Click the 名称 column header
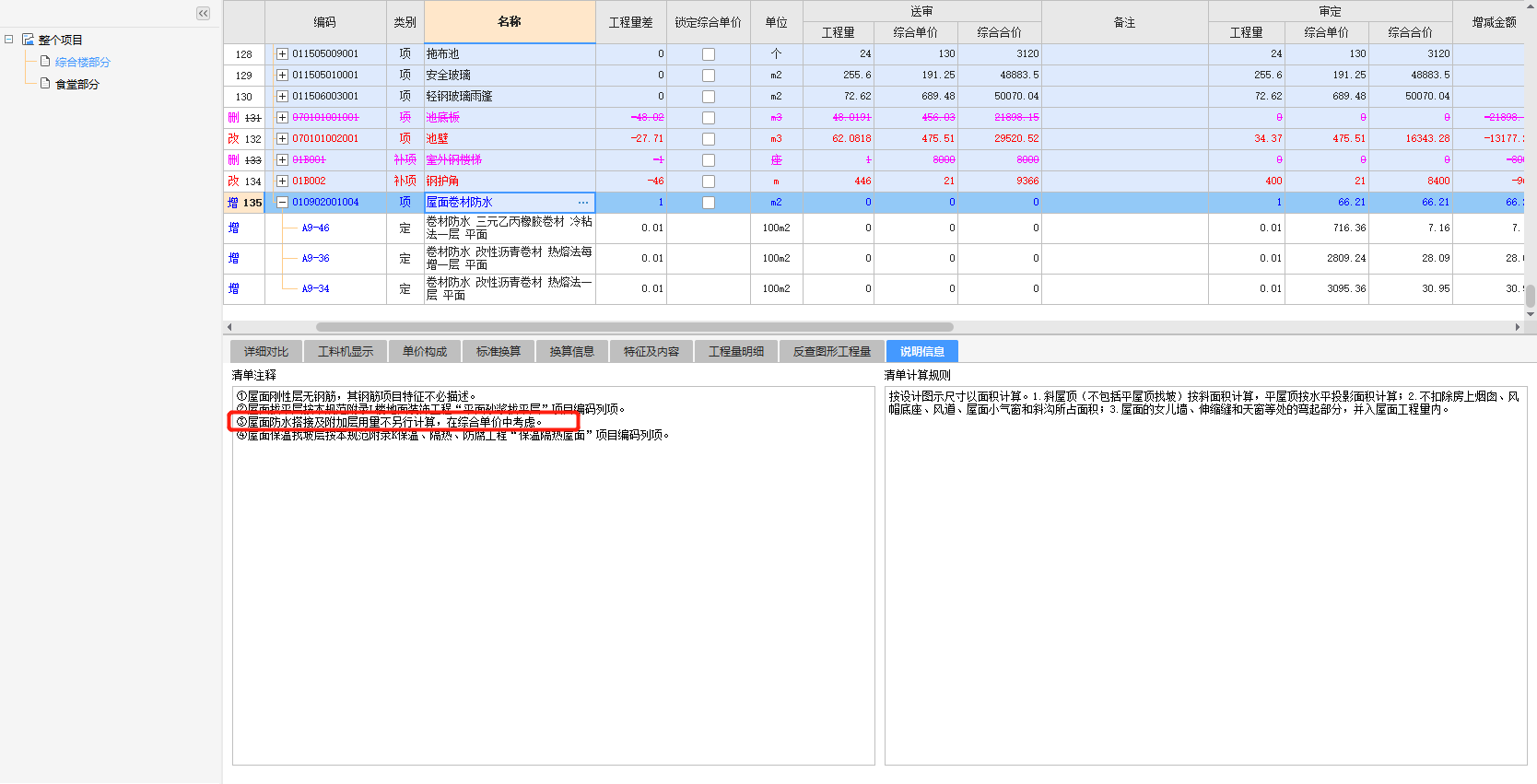The width and height of the screenshot is (1537, 784). point(510,21)
